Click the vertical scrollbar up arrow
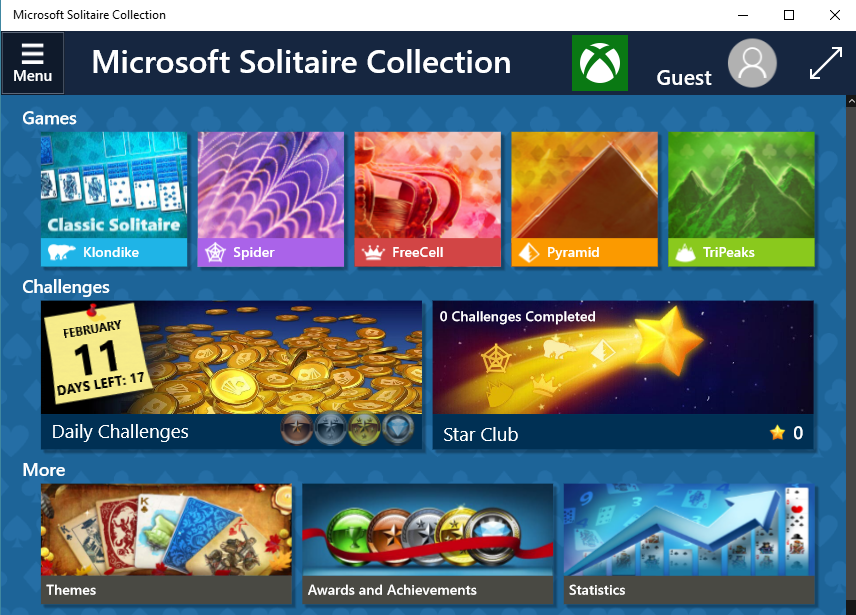The image size is (856, 615). (851, 101)
